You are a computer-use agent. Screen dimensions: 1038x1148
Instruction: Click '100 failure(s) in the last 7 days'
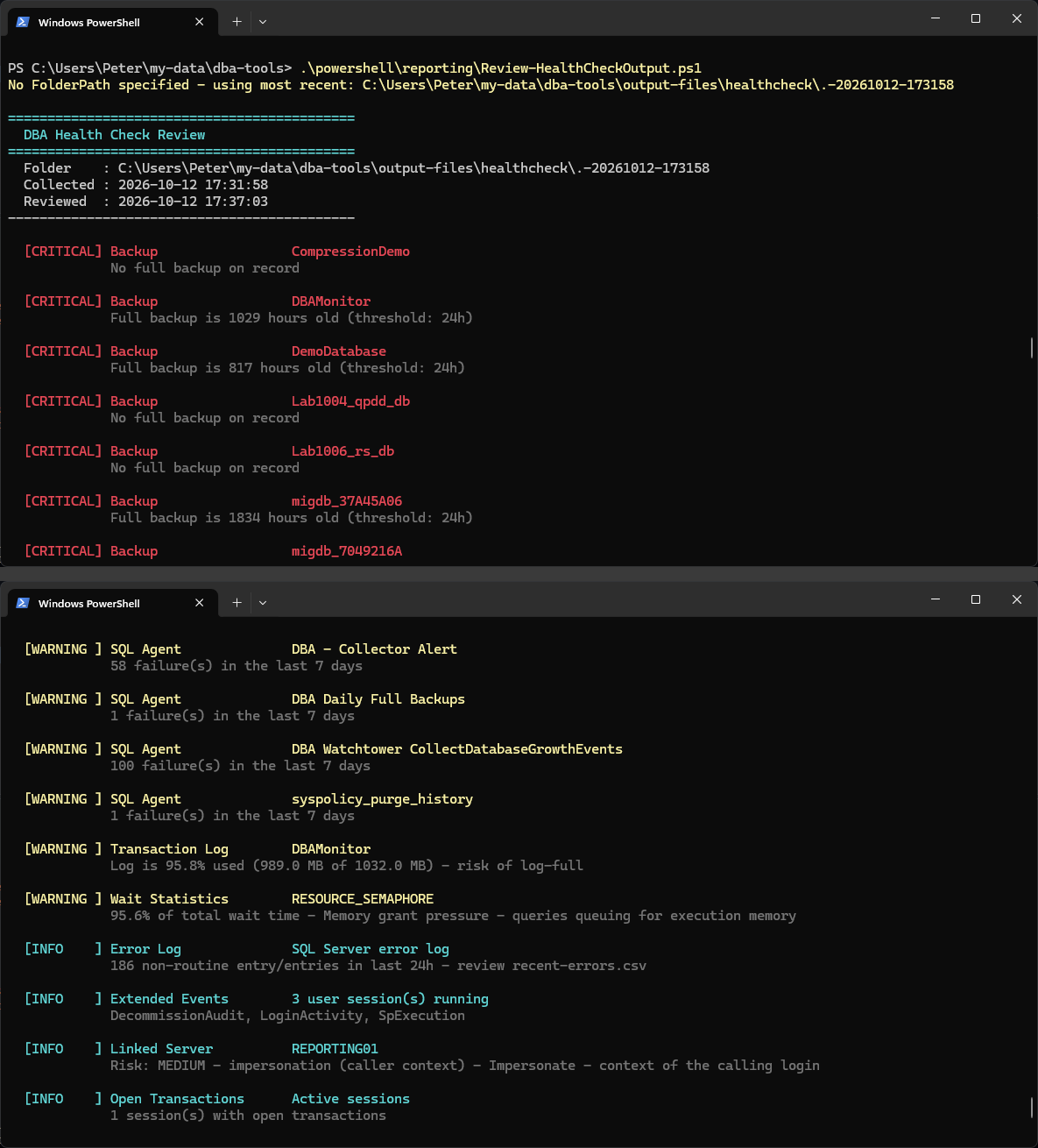240,766
